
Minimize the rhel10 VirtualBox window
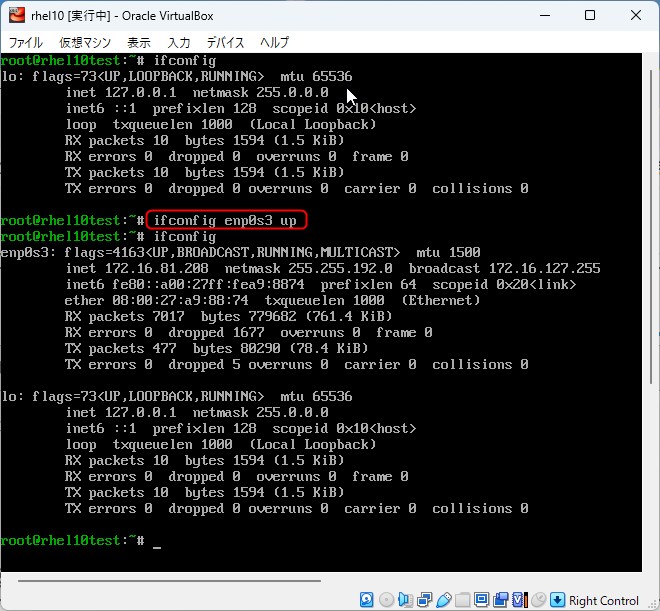click(545, 16)
